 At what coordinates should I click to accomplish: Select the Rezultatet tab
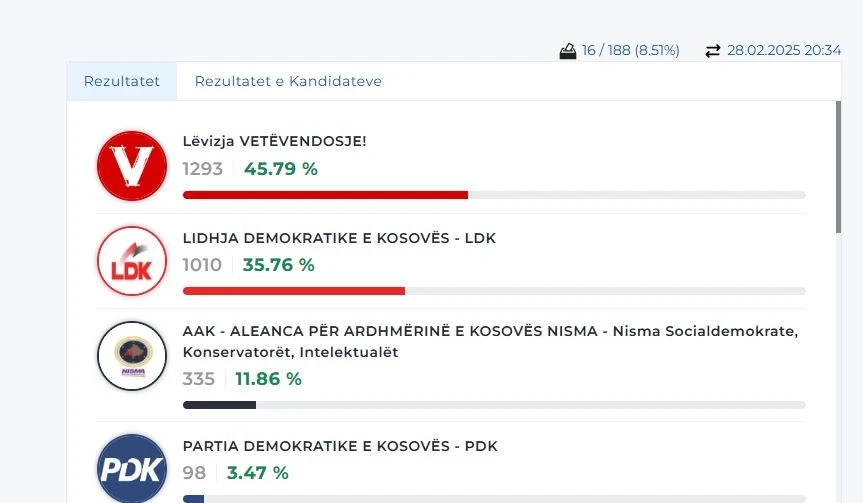pyautogui.click(x=122, y=81)
